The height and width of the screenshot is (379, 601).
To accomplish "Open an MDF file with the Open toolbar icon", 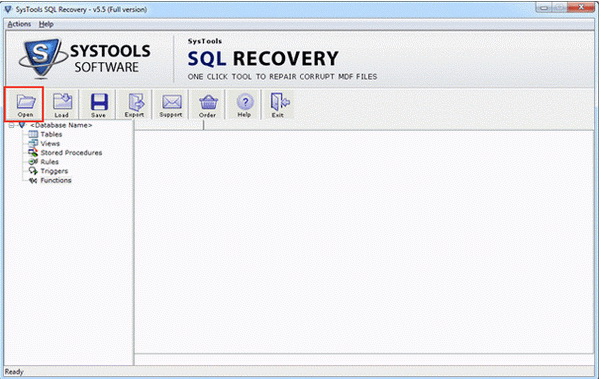I will point(25,104).
